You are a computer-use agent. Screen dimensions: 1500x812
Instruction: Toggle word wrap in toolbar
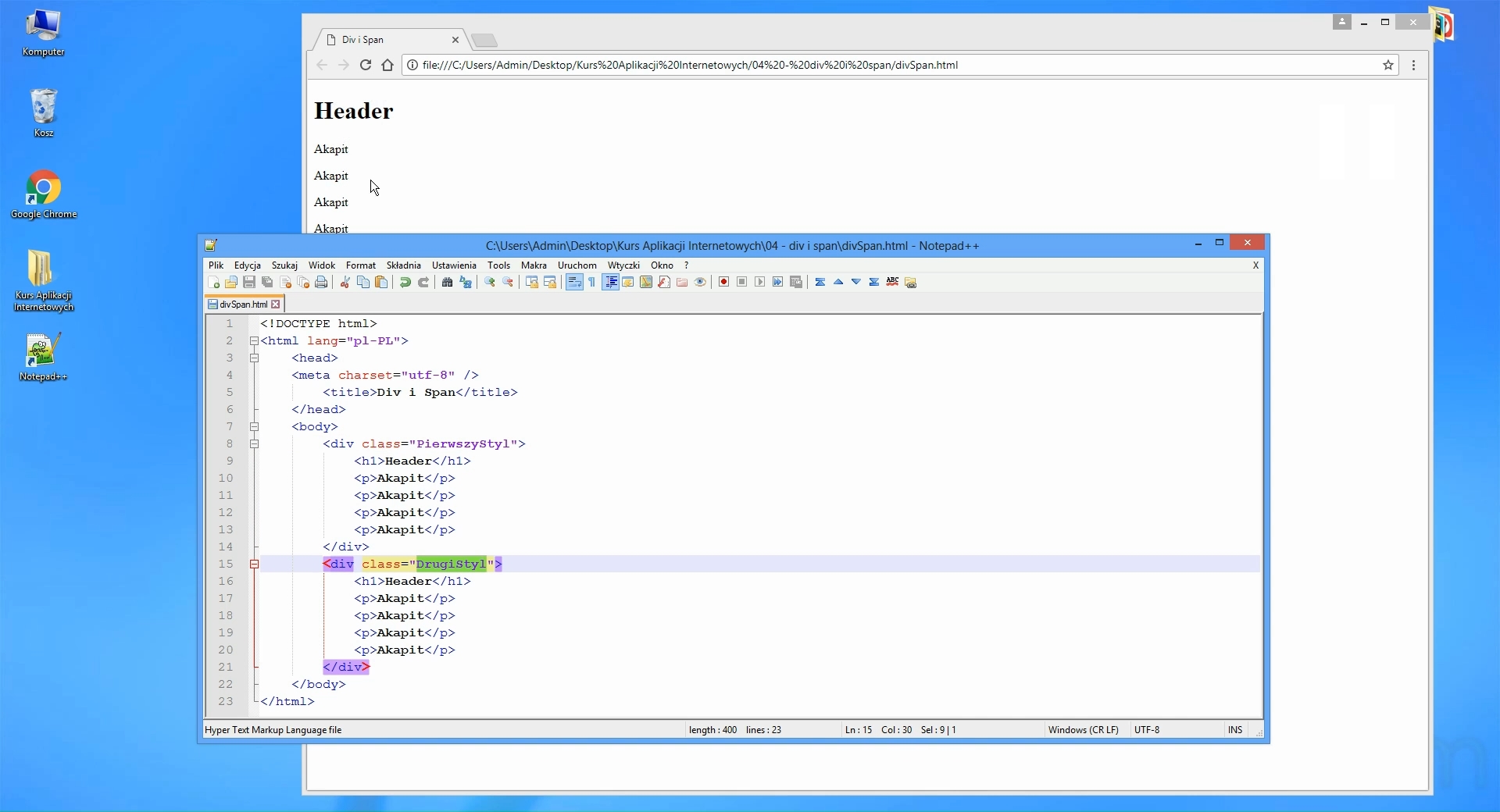574,283
